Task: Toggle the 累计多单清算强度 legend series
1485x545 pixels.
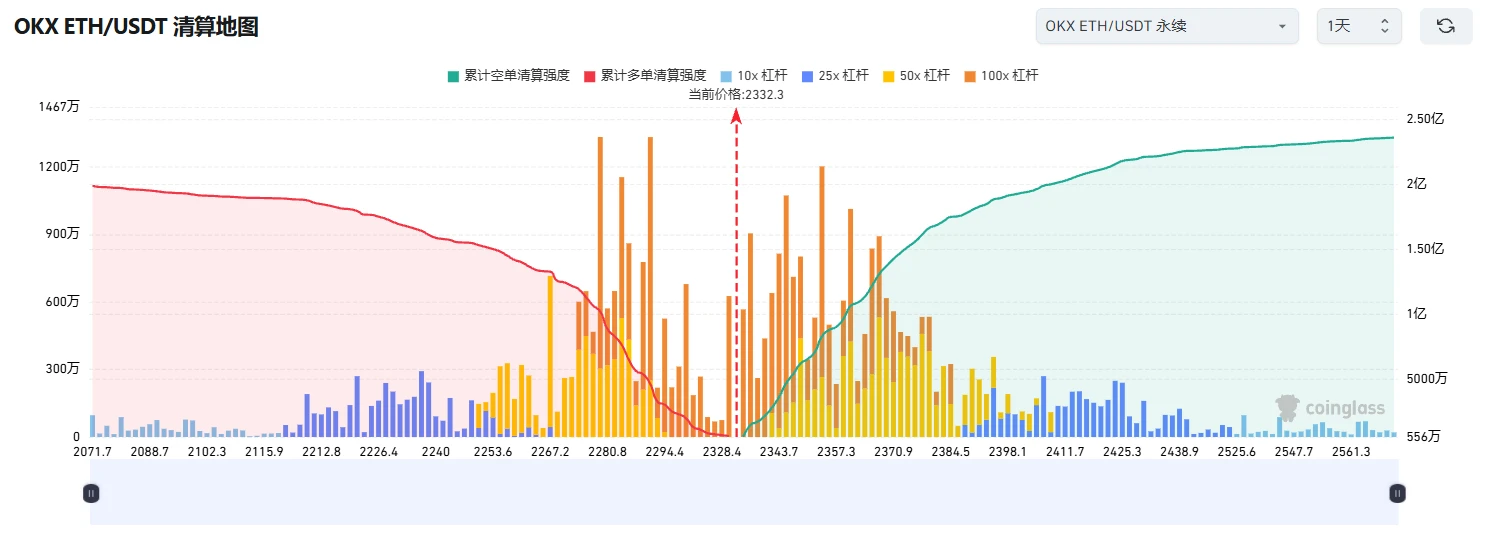Action: point(645,75)
